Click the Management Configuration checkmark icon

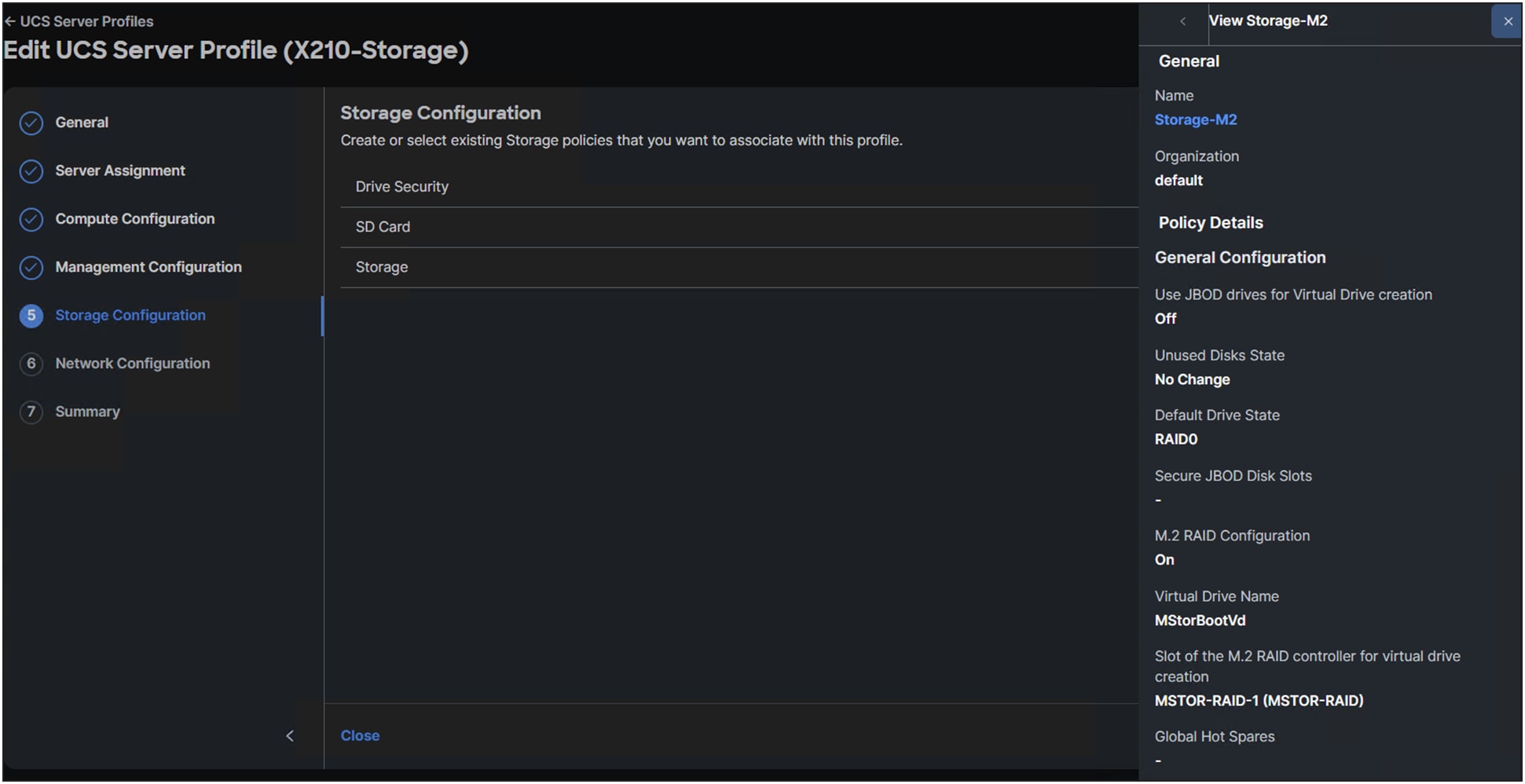[31, 267]
